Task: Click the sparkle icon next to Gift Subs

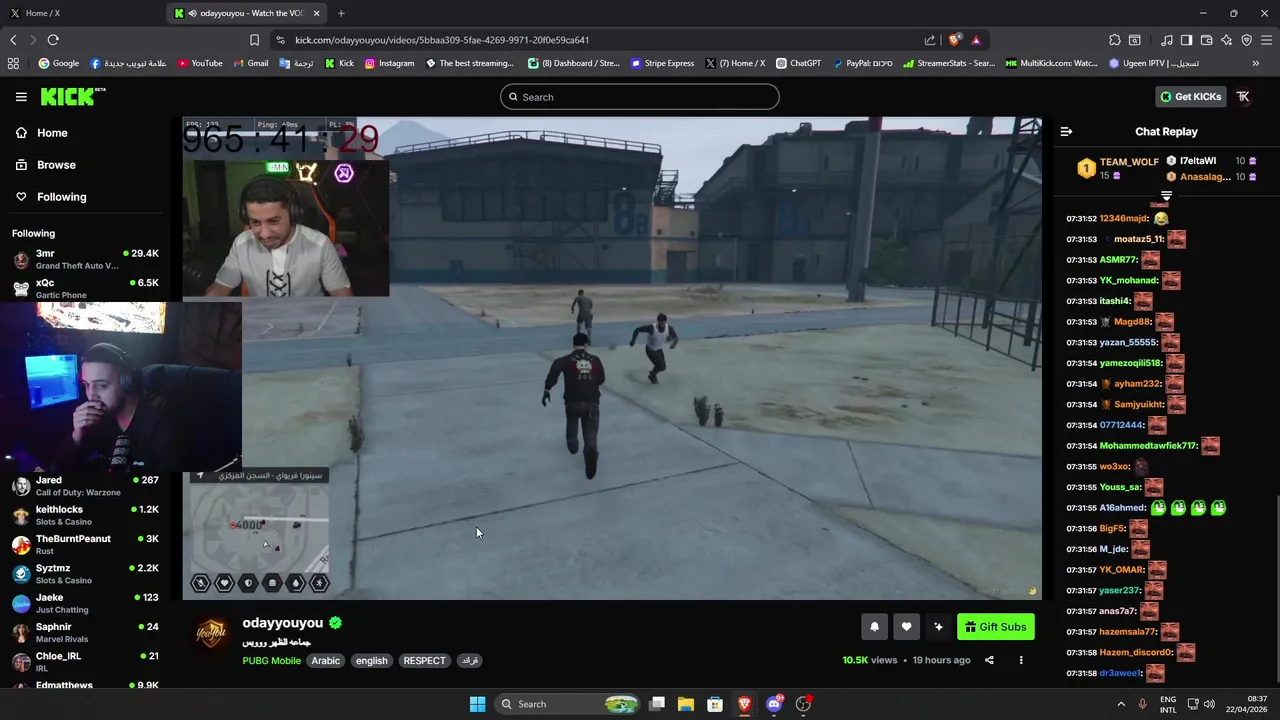Action: 938,627
